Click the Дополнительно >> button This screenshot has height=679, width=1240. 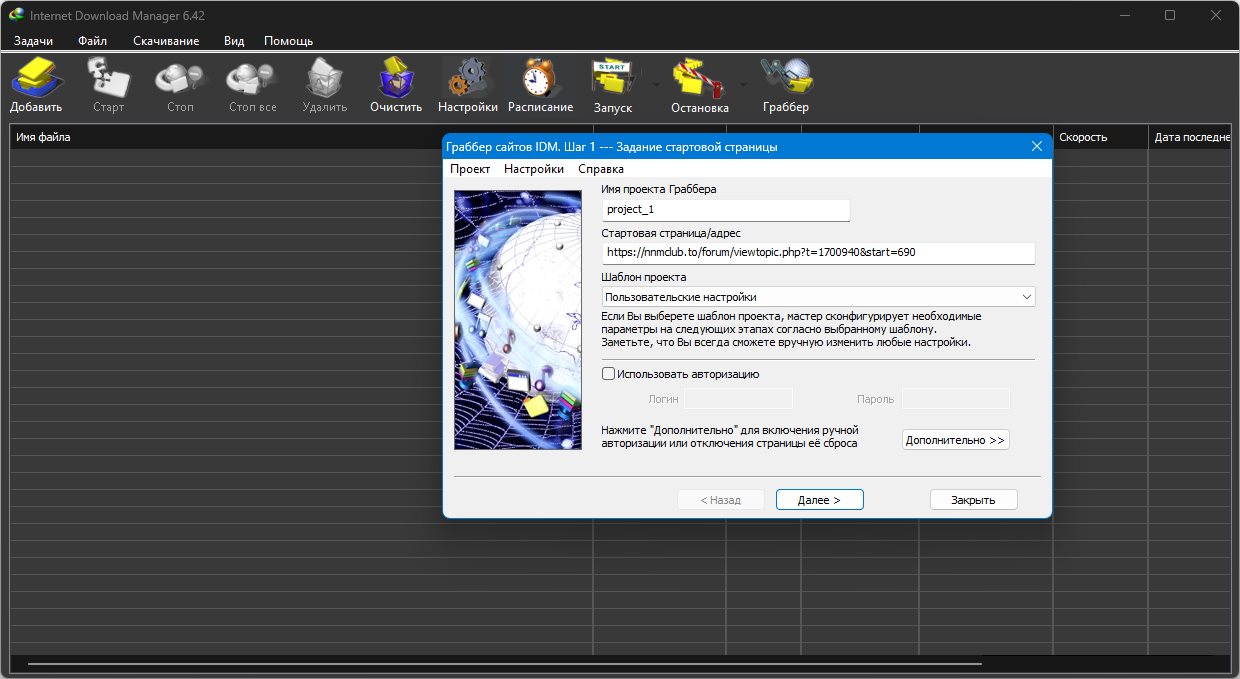(x=955, y=440)
